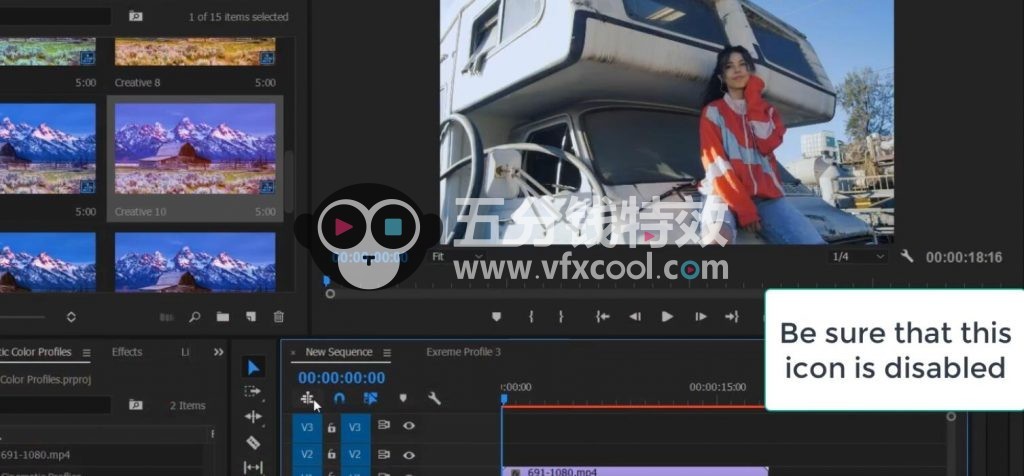Screen dimensions: 1024x476
Task: Expand panel tabs overflow chevron
Action: pos(219,352)
